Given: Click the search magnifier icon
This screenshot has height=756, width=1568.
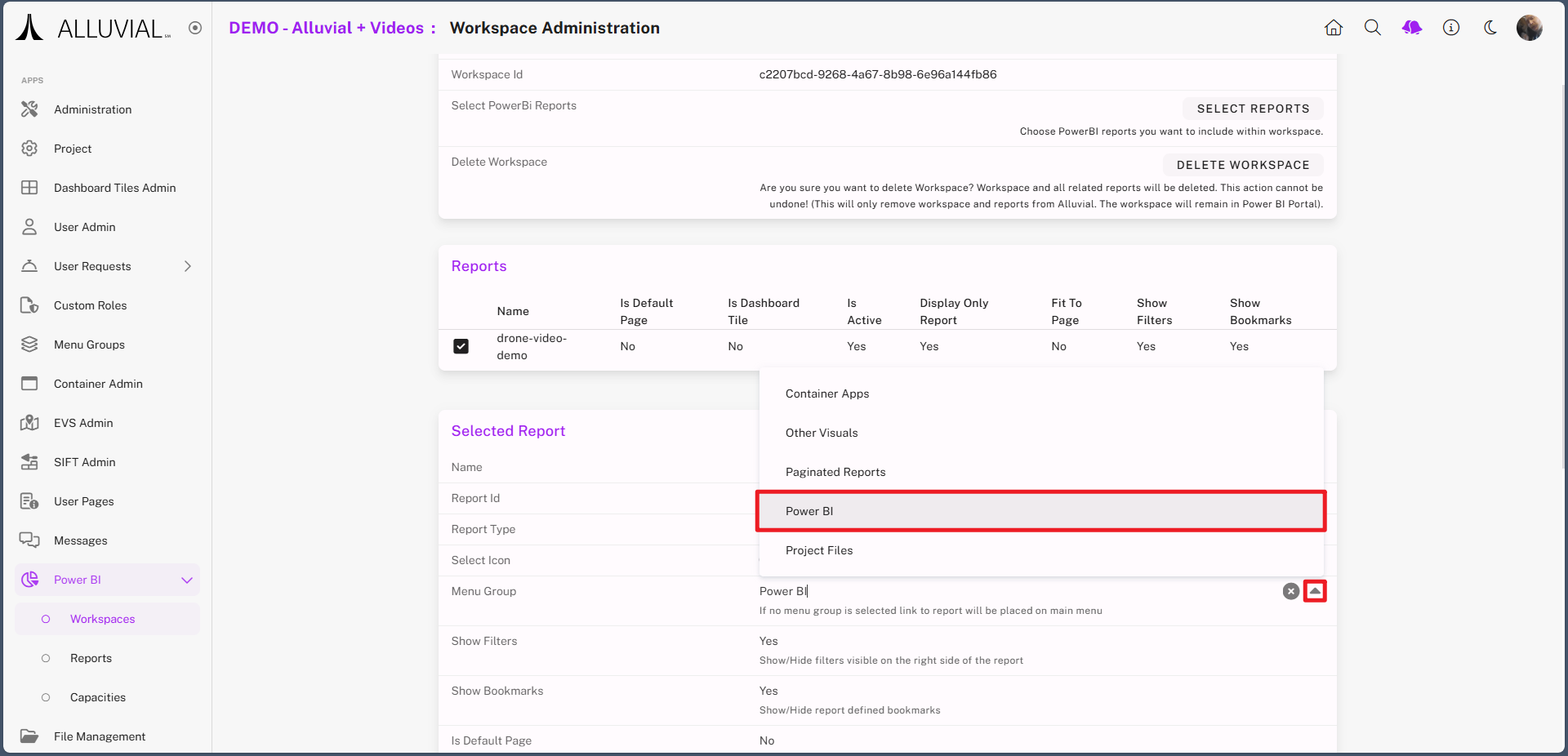Looking at the screenshot, I should [x=1373, y=28].
